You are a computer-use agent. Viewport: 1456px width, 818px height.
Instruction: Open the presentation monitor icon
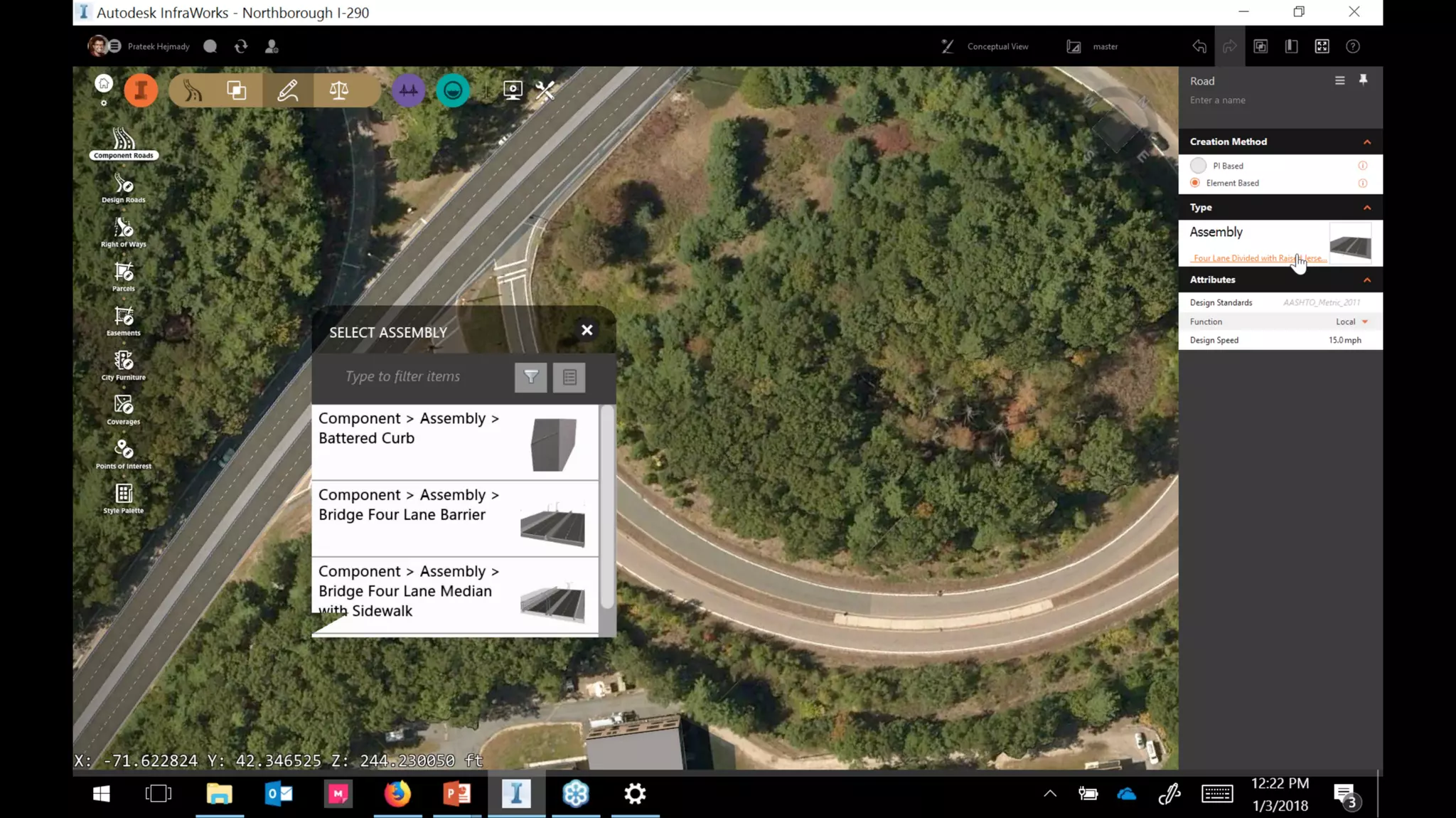click(513, 90)
